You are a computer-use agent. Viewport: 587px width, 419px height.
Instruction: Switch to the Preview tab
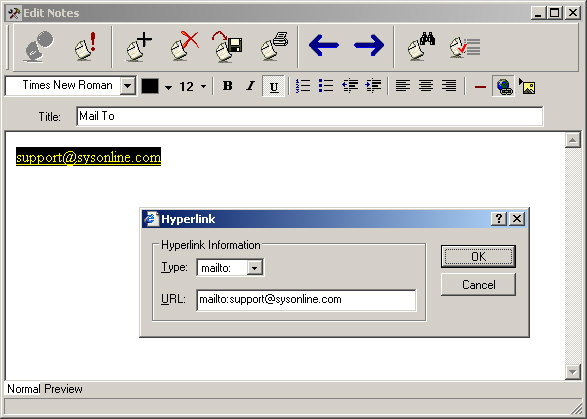tap(63, 389)
